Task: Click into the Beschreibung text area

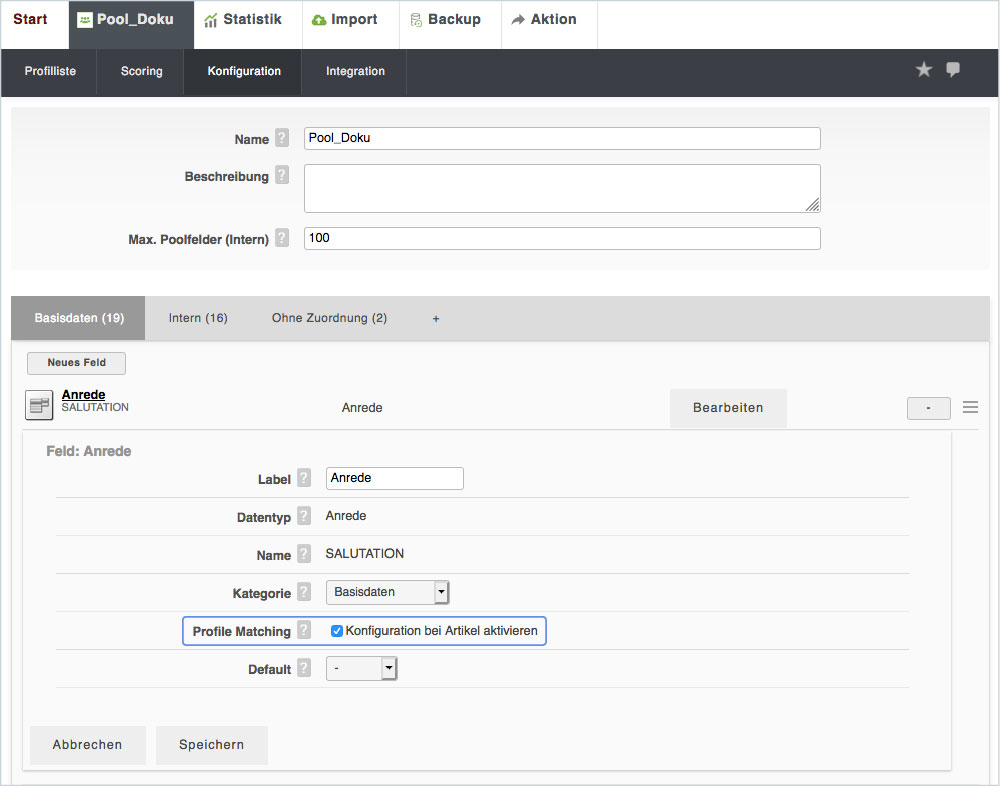Action: 562,188
